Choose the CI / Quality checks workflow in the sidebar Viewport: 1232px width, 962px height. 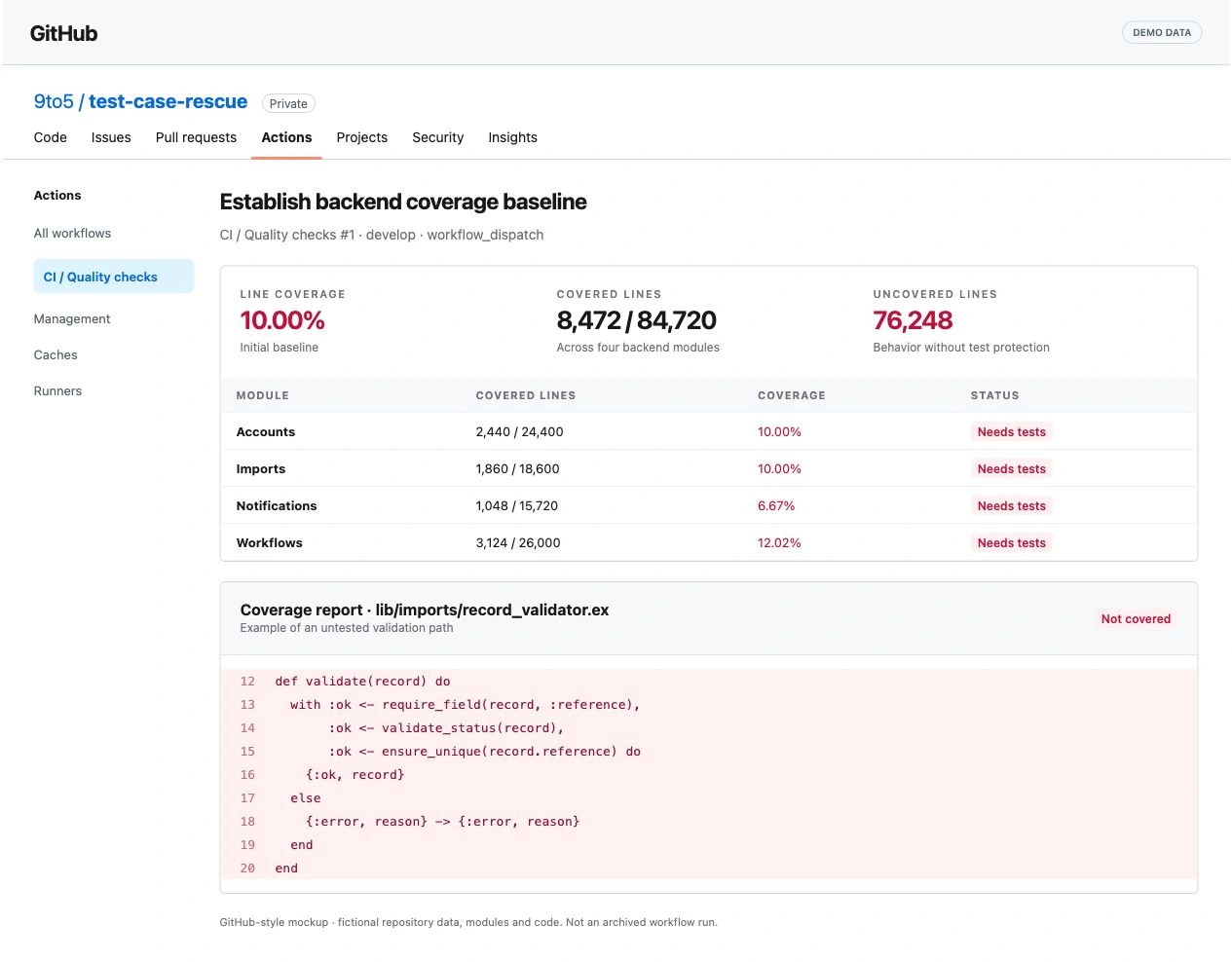pyautogui.click(x=114, y=277)
